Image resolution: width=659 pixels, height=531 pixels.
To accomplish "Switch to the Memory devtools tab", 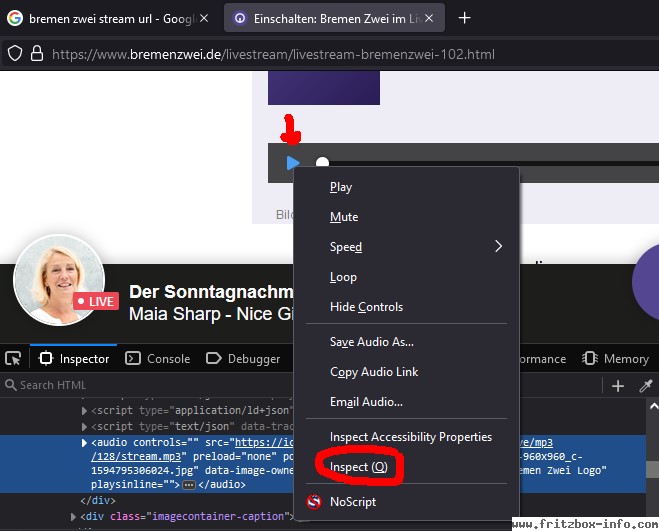I will [x=616, y=359].
